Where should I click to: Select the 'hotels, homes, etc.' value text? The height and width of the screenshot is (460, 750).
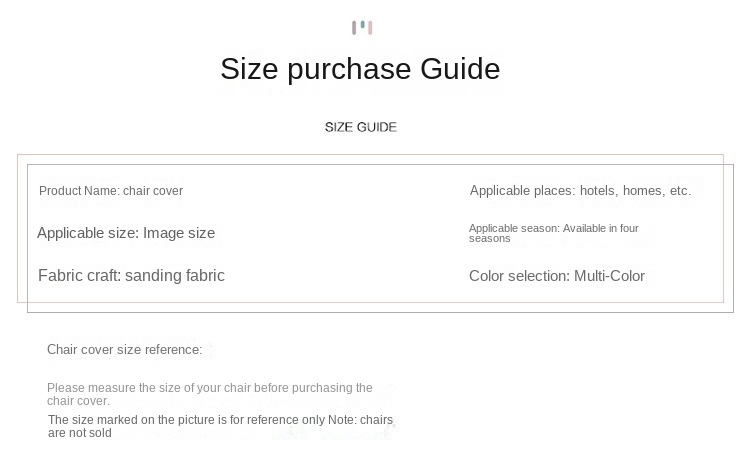coord(635,191)
